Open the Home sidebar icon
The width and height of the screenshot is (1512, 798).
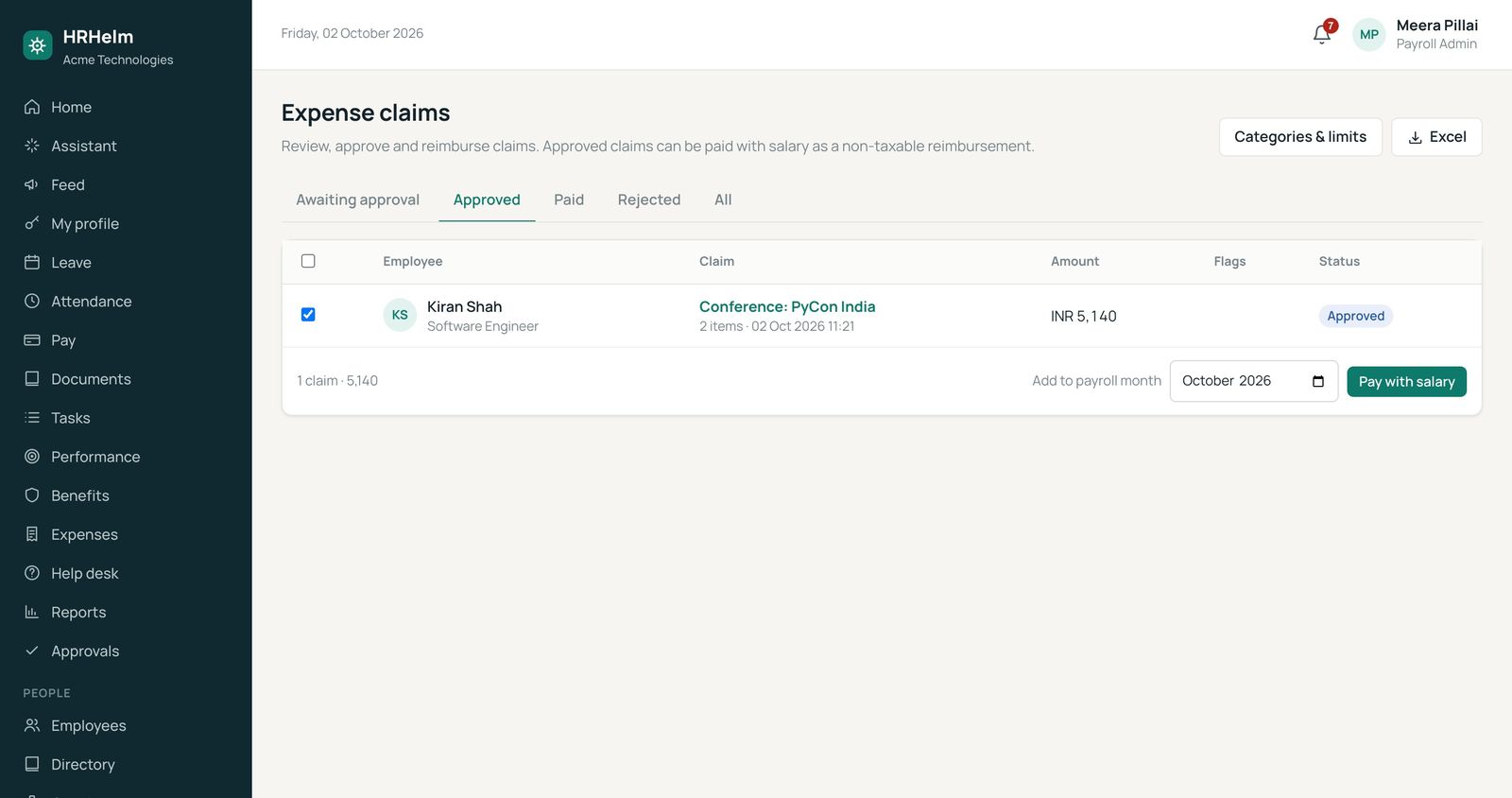click(32, 107)
